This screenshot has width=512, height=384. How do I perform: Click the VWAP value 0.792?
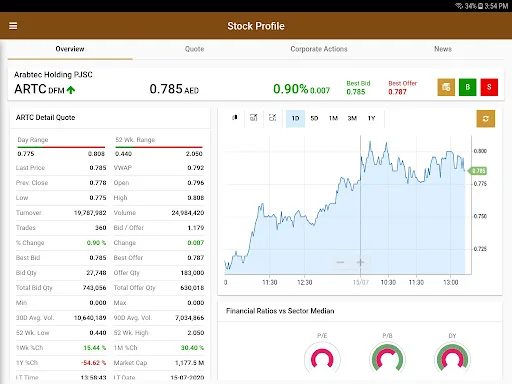point(196,168)
